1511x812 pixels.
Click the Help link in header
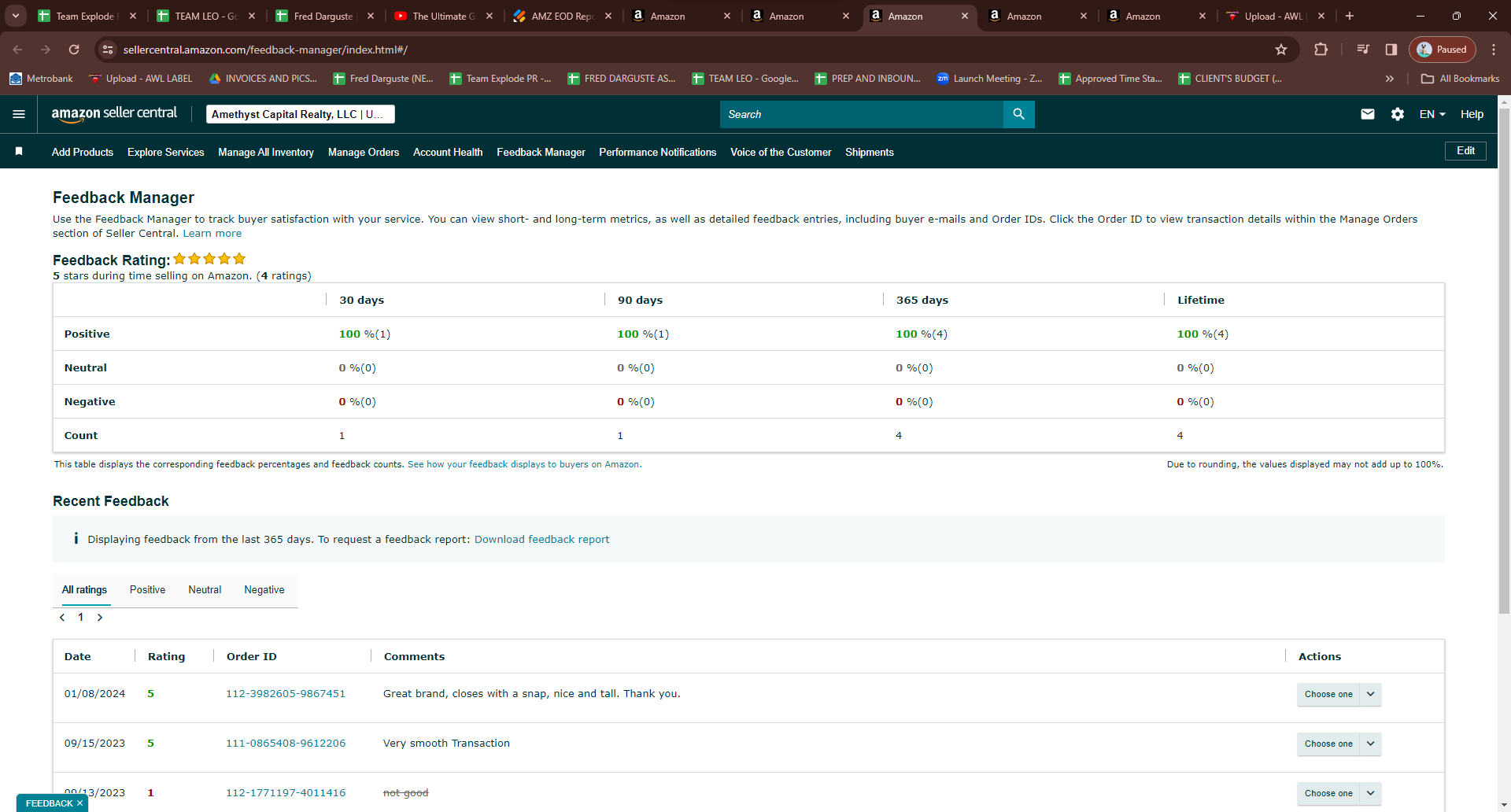1472,114
